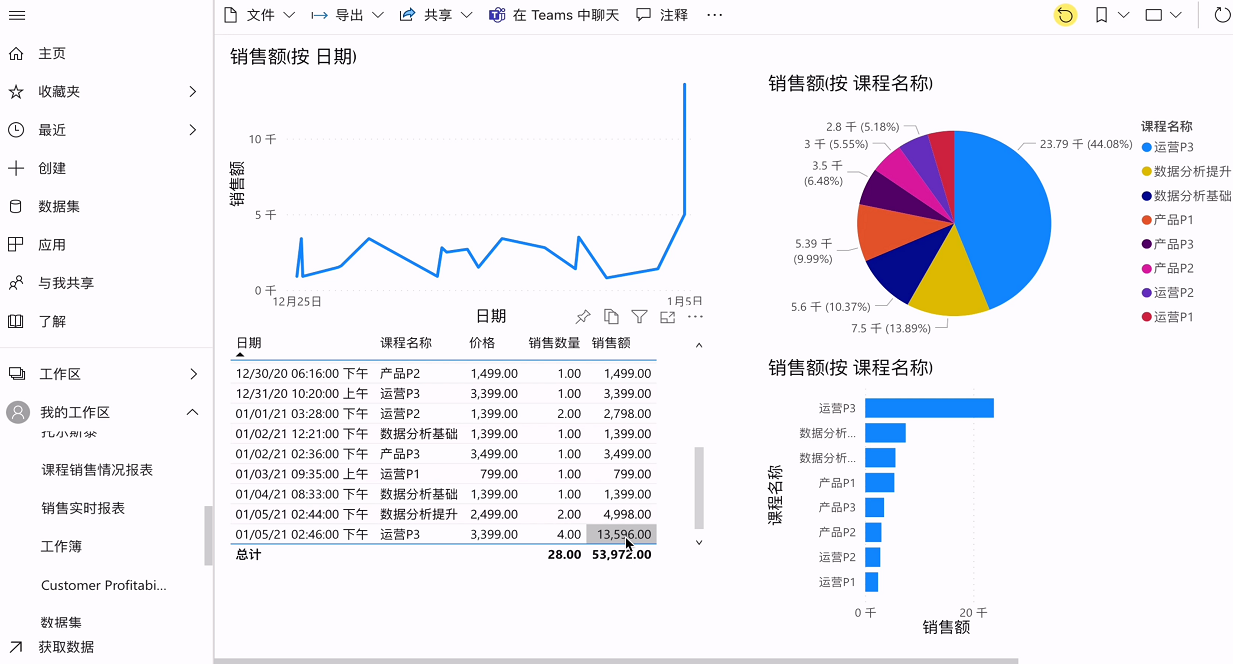Viewport: 1233px width, 664px height.
Task: Collapse the 我的工作区 chevron
Action: (193, 412)
